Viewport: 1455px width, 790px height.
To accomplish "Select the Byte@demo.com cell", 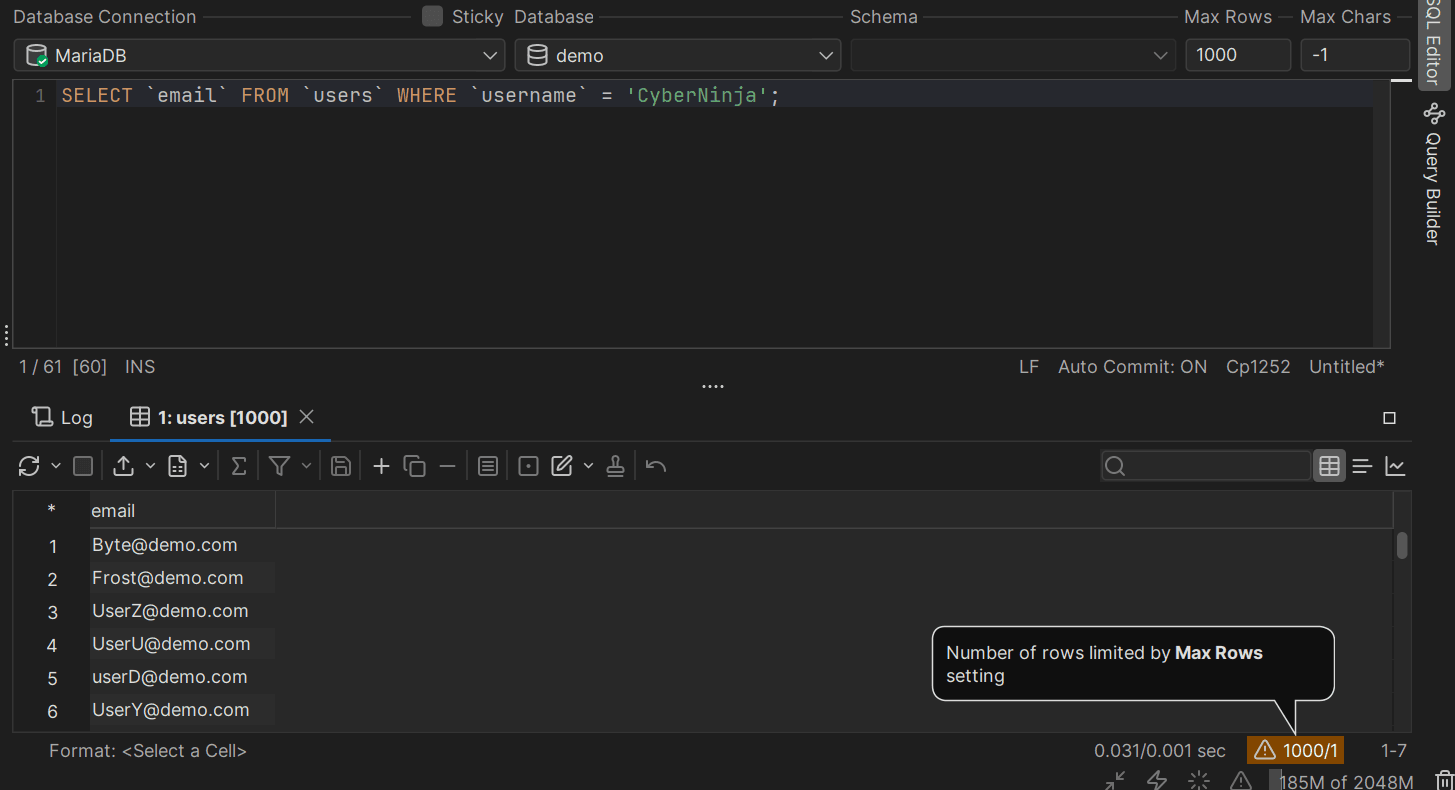I will pos(182,545).
